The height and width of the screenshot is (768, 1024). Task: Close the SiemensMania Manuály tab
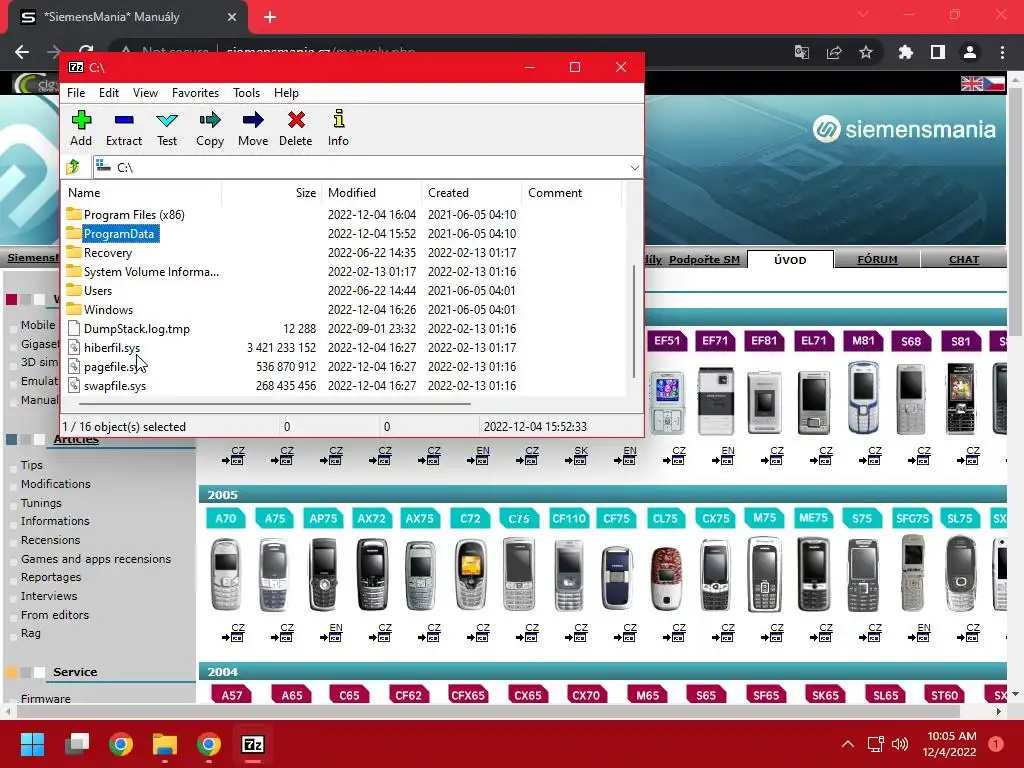click(232, 17)
